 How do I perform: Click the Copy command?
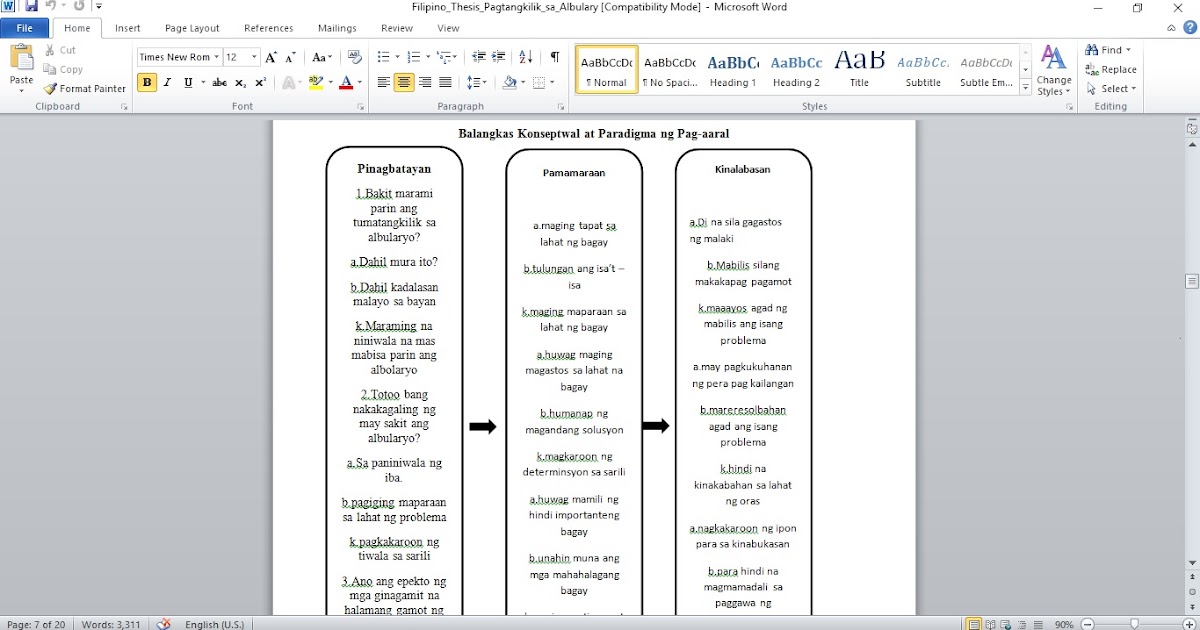click(x=64, y=69)
